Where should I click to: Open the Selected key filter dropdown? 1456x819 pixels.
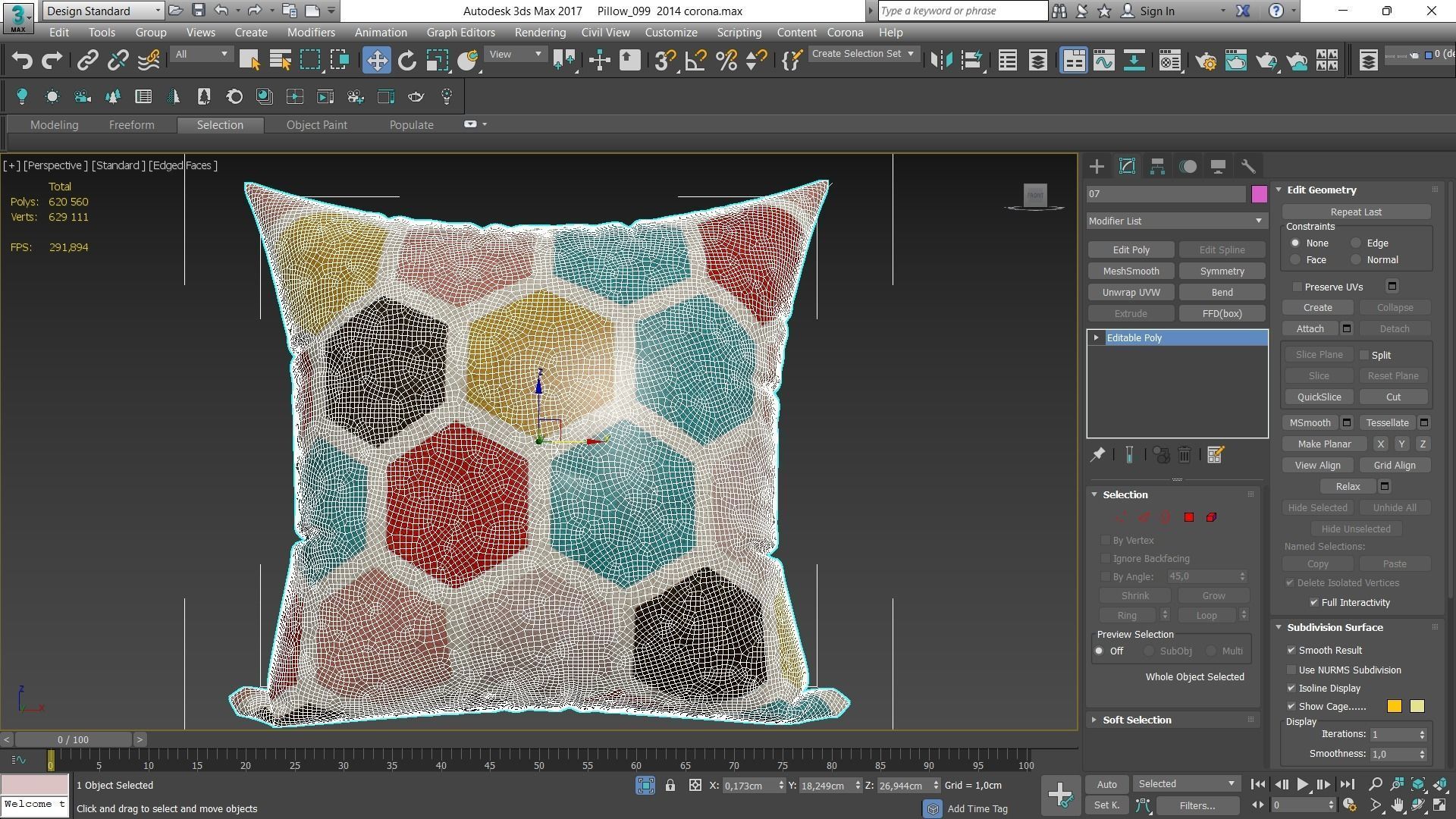coord(1186,784)
